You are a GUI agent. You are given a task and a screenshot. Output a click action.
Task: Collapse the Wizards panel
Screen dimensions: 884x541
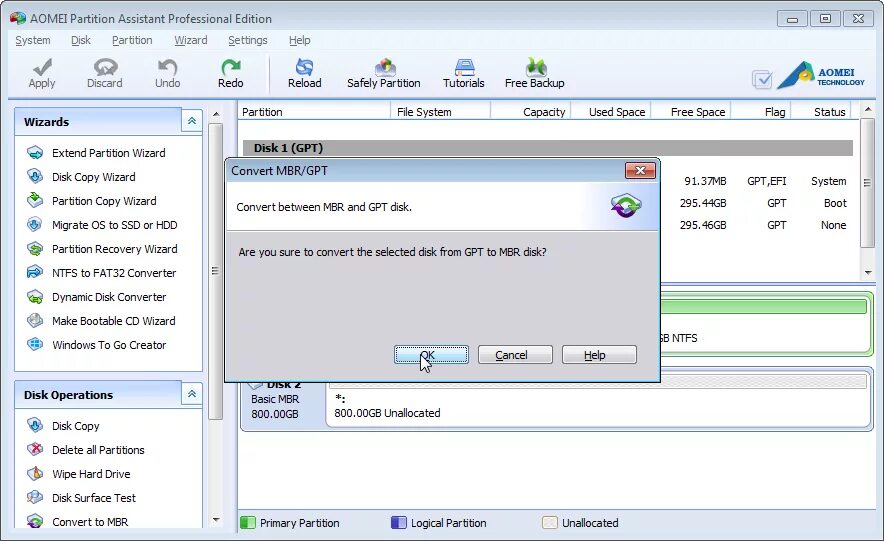click(192, 121)
